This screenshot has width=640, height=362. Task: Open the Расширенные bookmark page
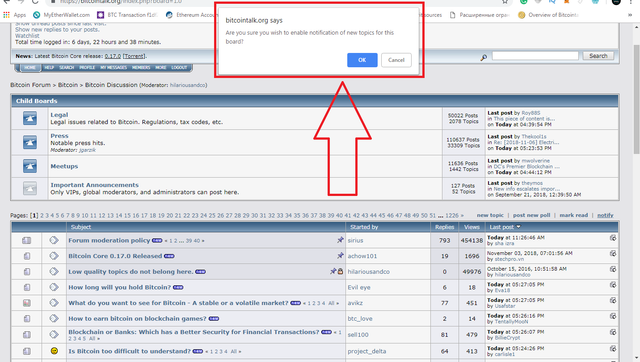(x=479, y=15)
